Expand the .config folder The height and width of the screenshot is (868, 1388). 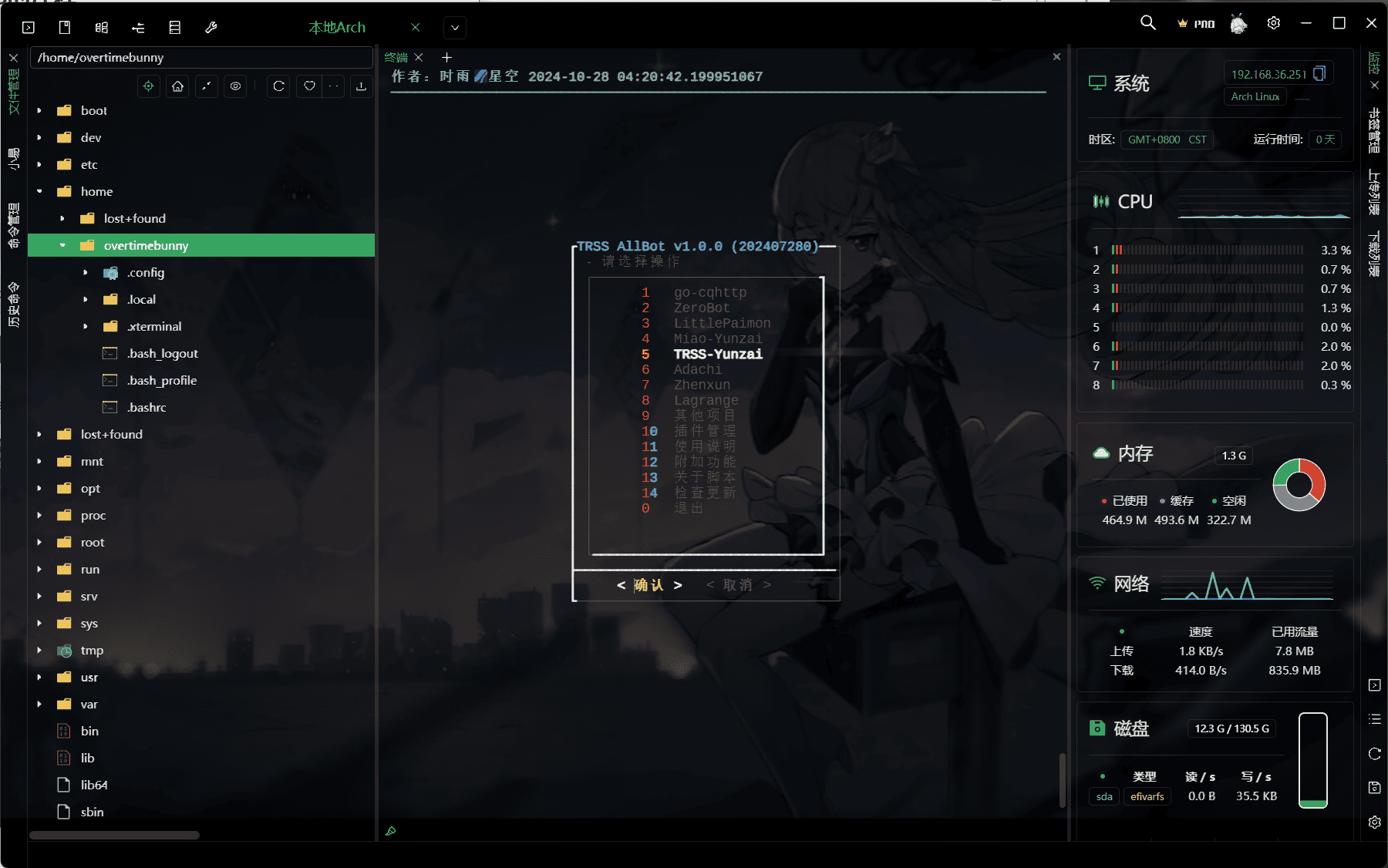pos(86,273)
